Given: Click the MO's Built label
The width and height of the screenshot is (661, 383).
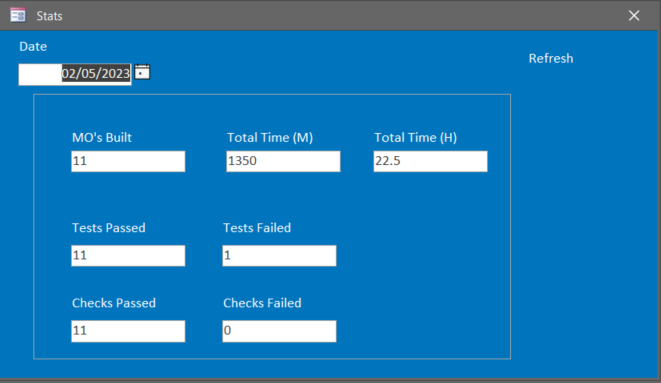Looking at the screenshot, I should 102,138.
